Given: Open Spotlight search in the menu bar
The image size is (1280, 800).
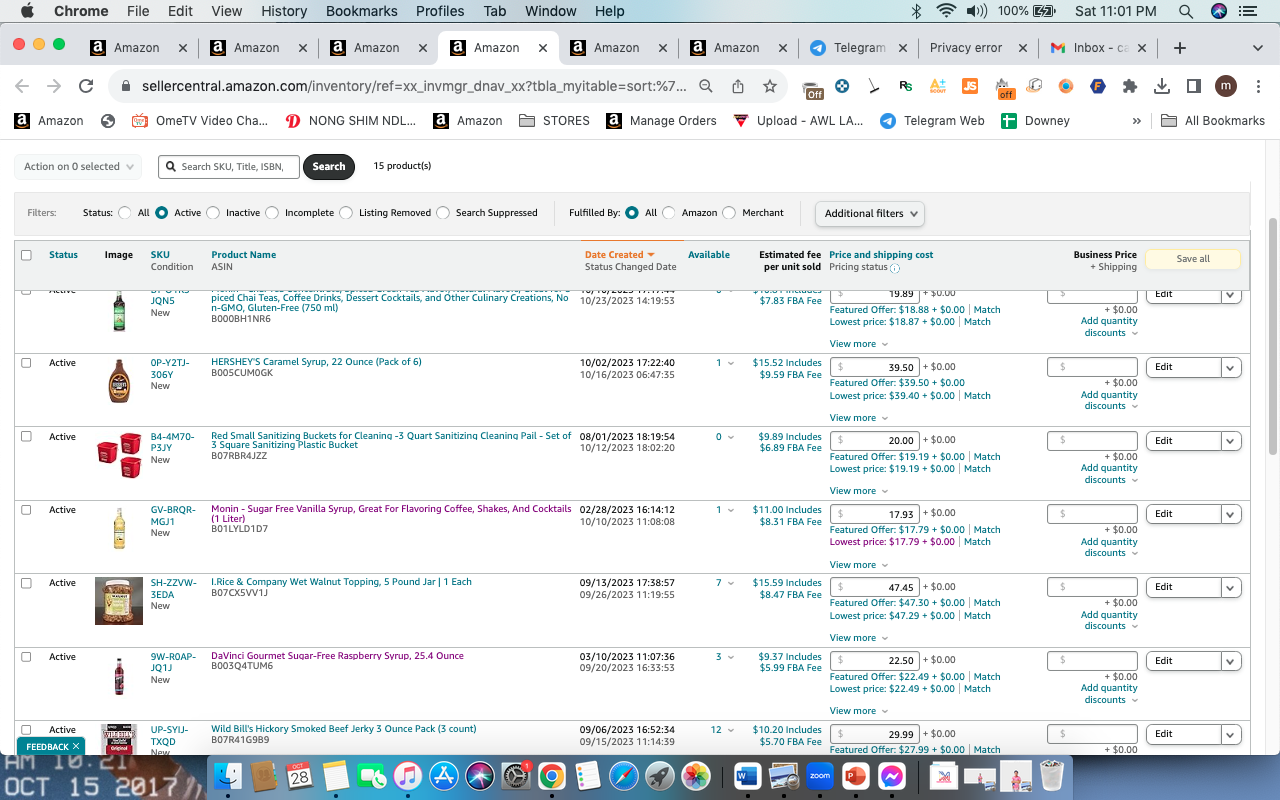Looking at the screenshot, I should point(1186,11).
